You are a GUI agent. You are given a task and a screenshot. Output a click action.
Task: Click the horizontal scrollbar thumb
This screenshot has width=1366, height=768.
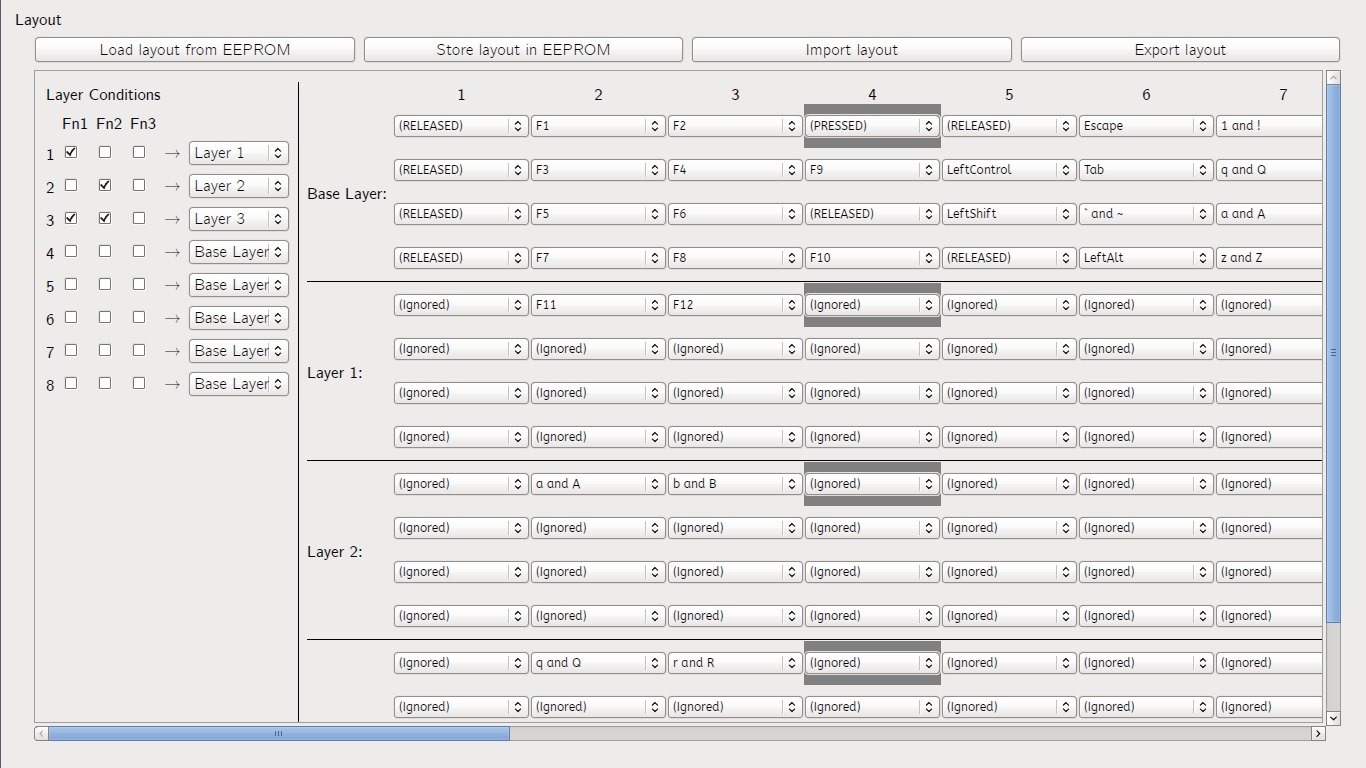coord(279,733)
